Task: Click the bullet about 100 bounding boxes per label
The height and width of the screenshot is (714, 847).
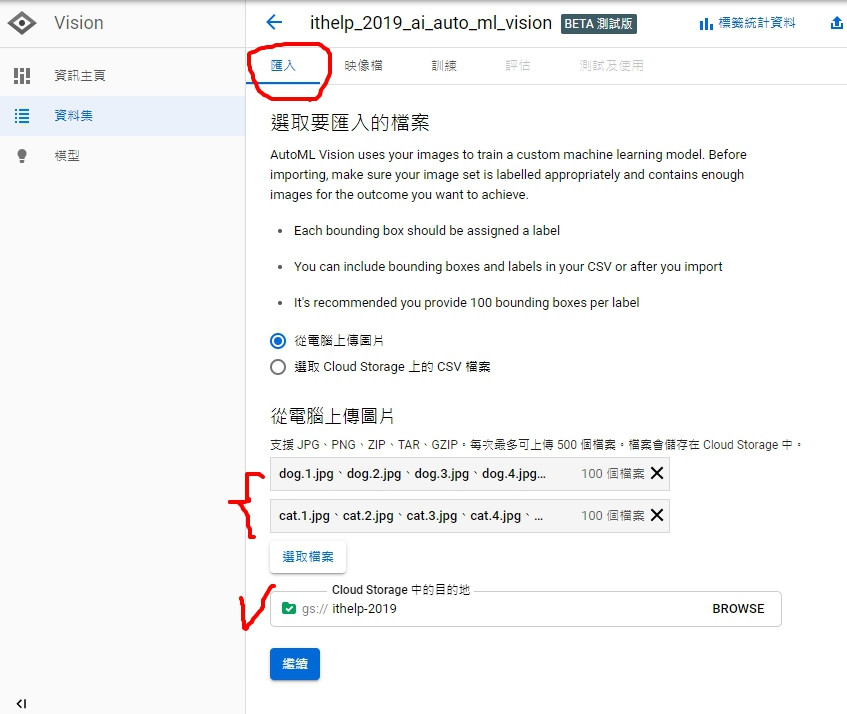Action: tap(466, 302)
